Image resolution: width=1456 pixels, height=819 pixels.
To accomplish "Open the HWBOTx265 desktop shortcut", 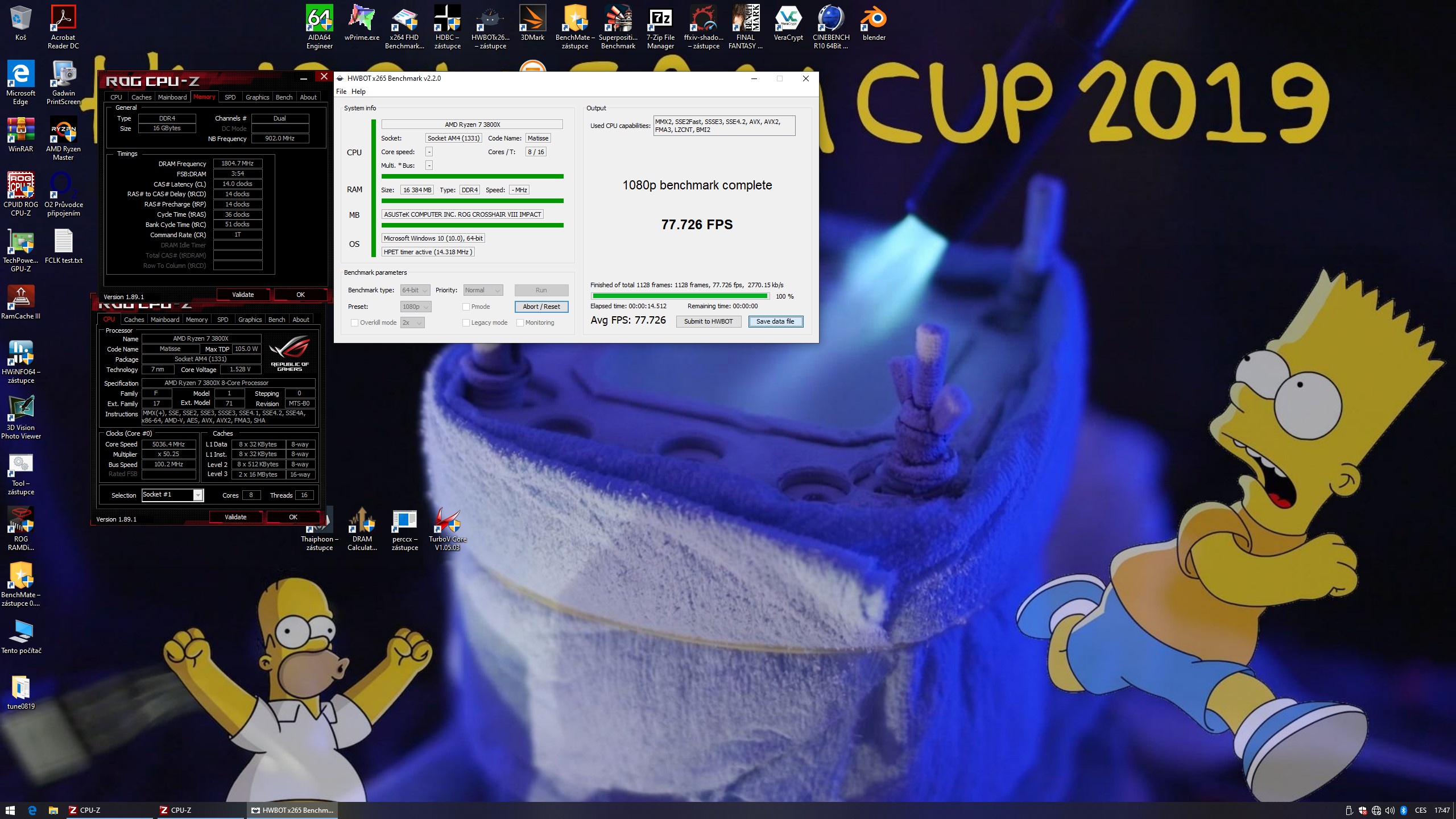I will 490,27.
